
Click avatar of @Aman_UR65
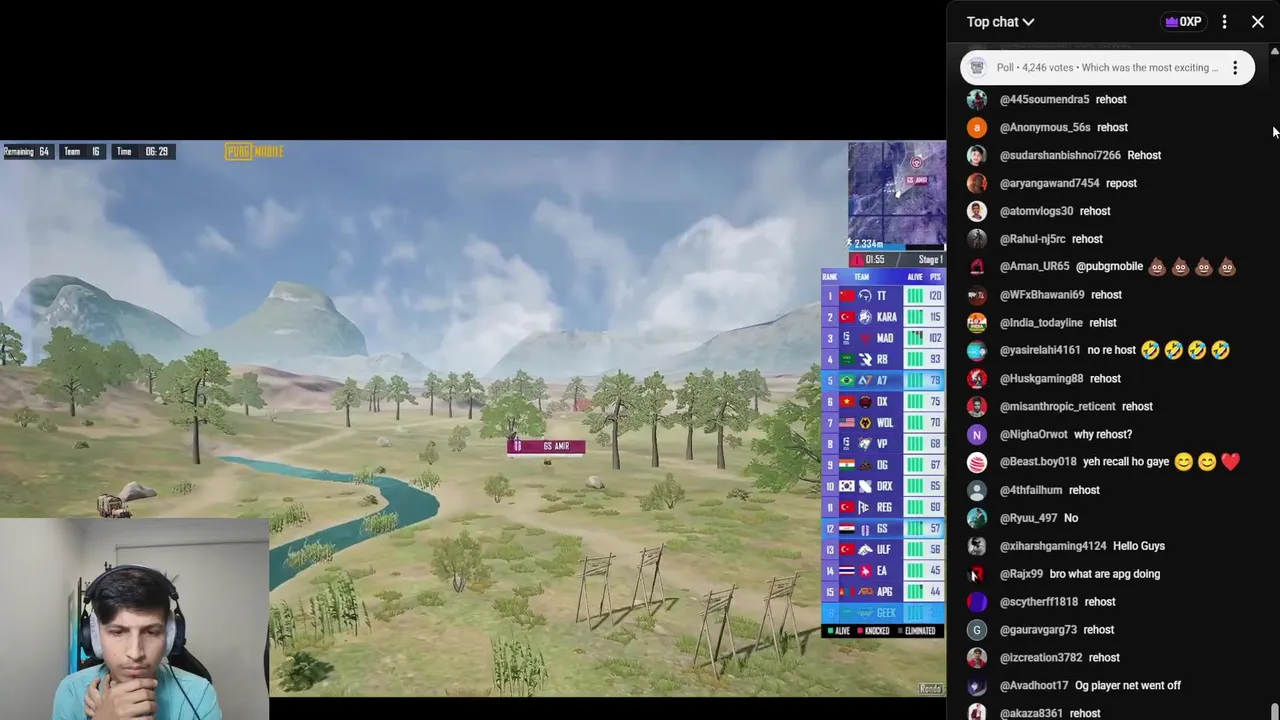(977, 267)
